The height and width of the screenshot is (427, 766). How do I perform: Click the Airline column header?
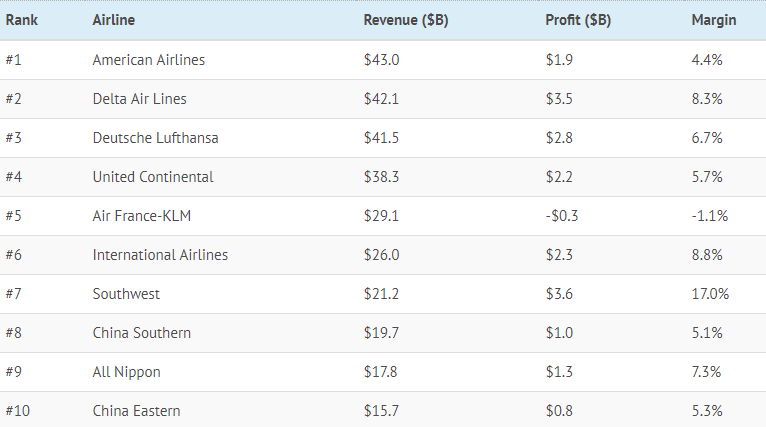point(114,20)
